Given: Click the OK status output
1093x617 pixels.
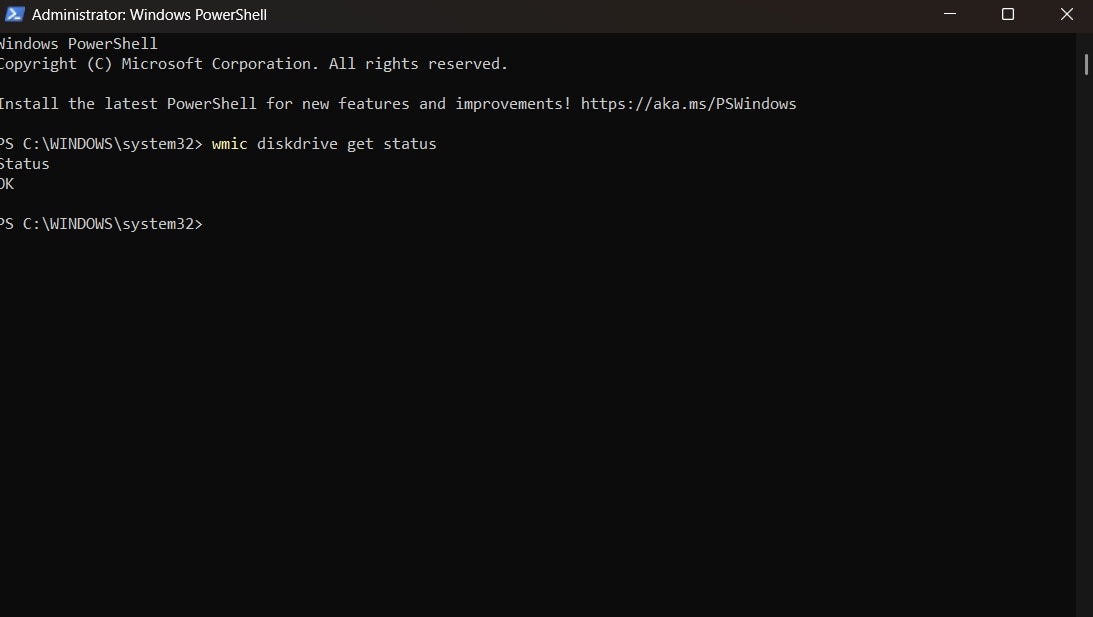Looking at the screenshot, I should click(8, 183).
